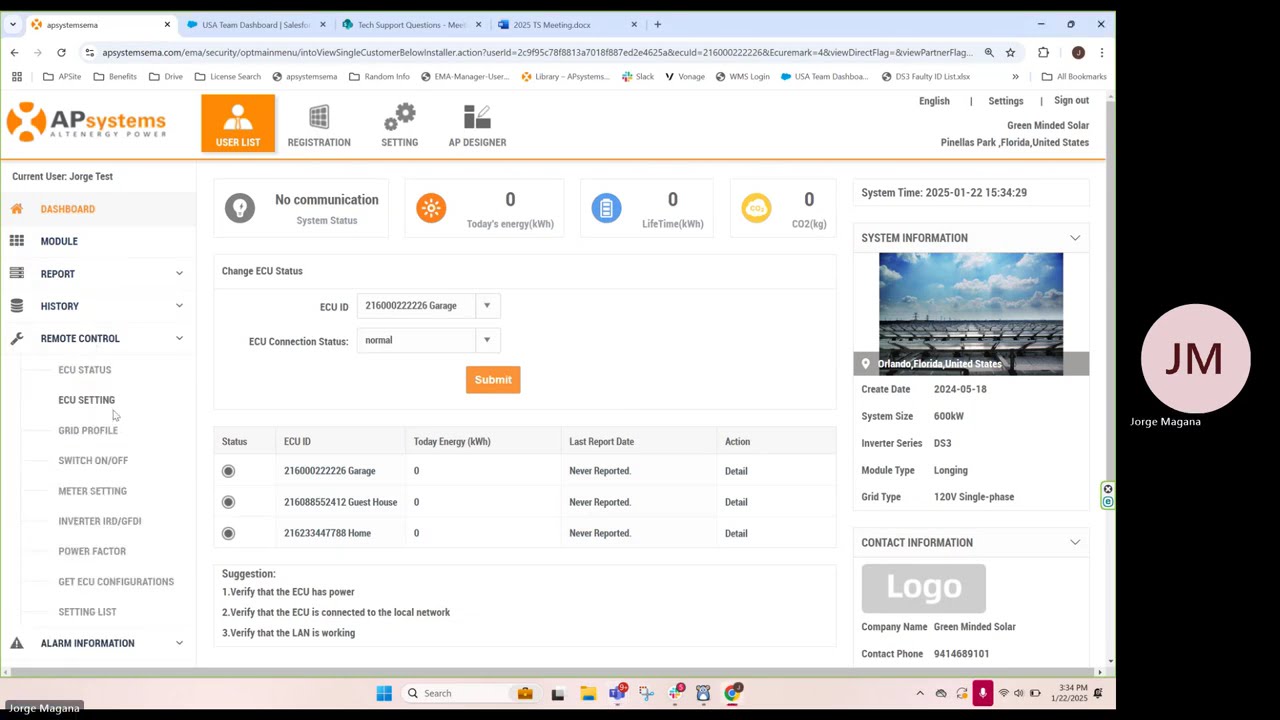Click the History database icon in sidebar
1280x720 pixels.
pyautogui.click(x=17, y=306)
